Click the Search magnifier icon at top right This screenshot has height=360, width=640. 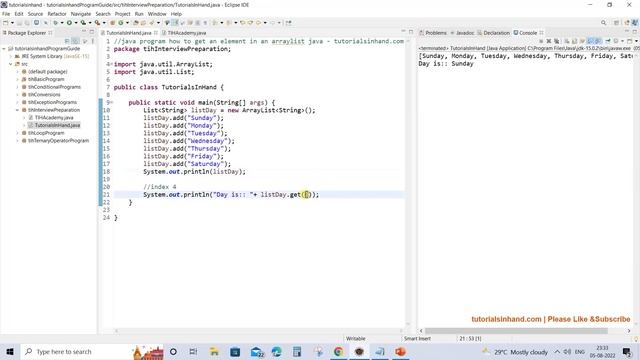[x=603, y=23]
